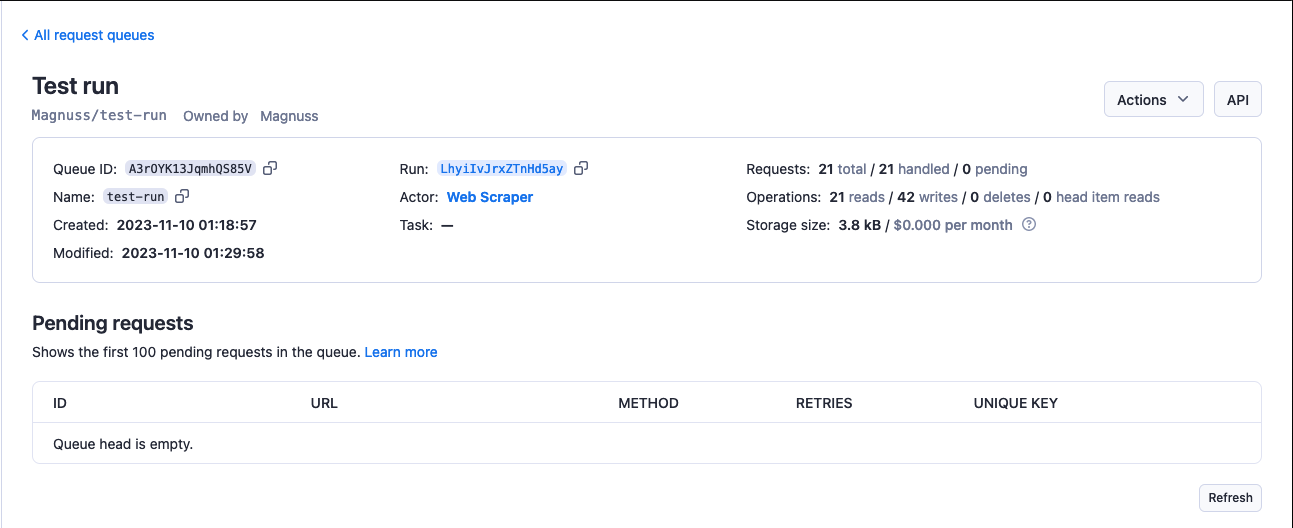Copy the test-run name value
1293x528 pixels.
click(182, 197)
